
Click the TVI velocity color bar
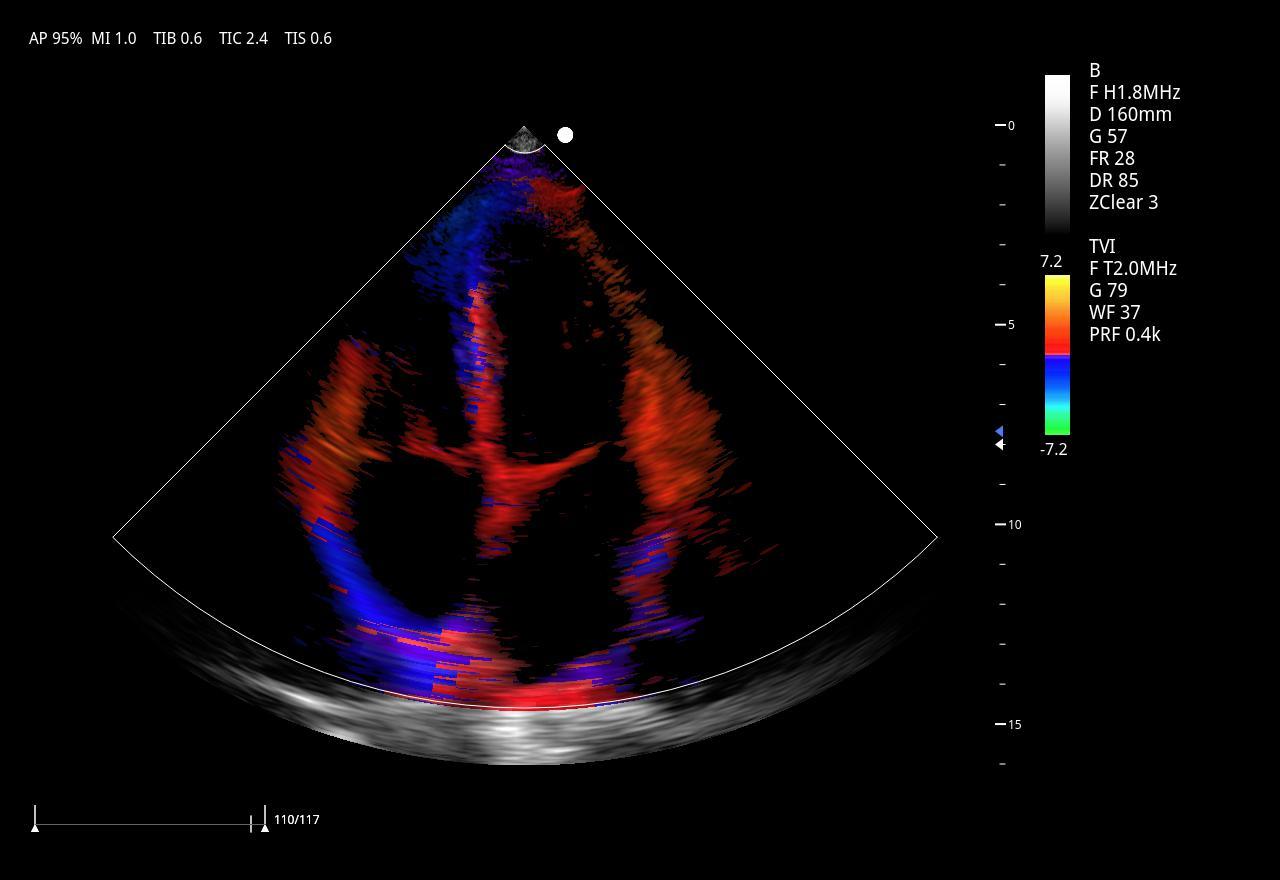[x=1057, y=355]
